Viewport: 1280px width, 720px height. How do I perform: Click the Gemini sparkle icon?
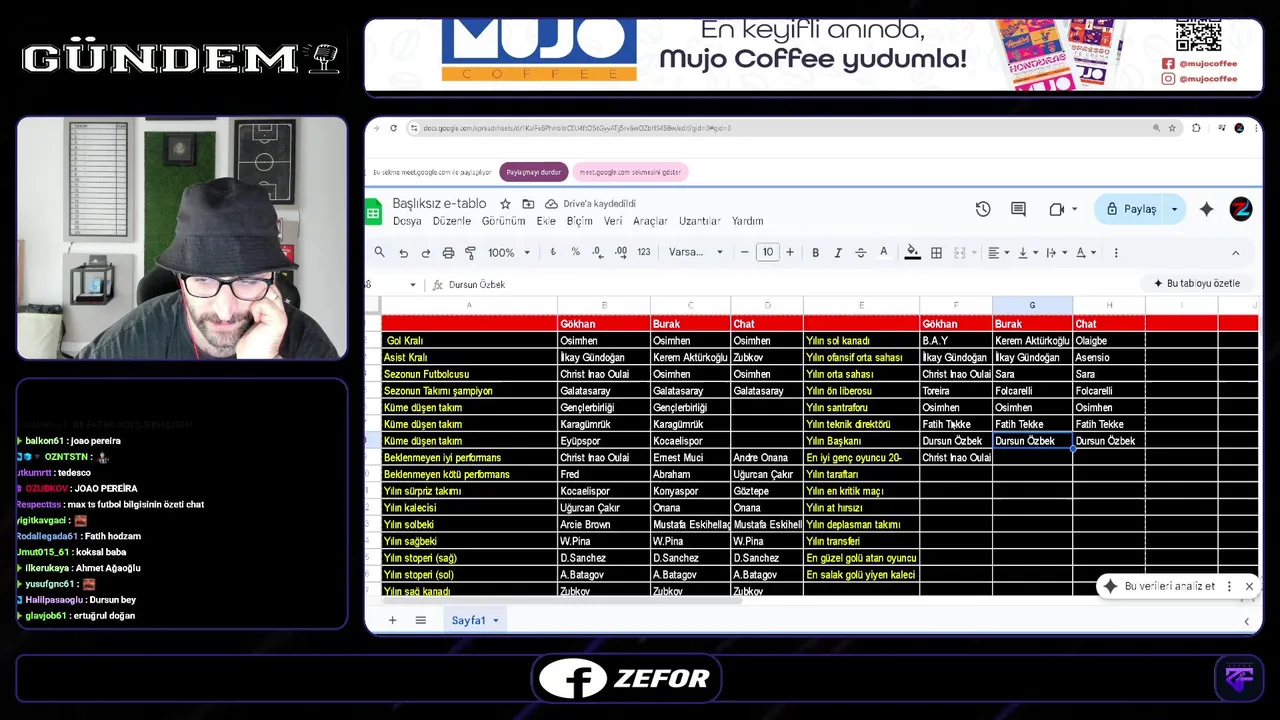1207,209
